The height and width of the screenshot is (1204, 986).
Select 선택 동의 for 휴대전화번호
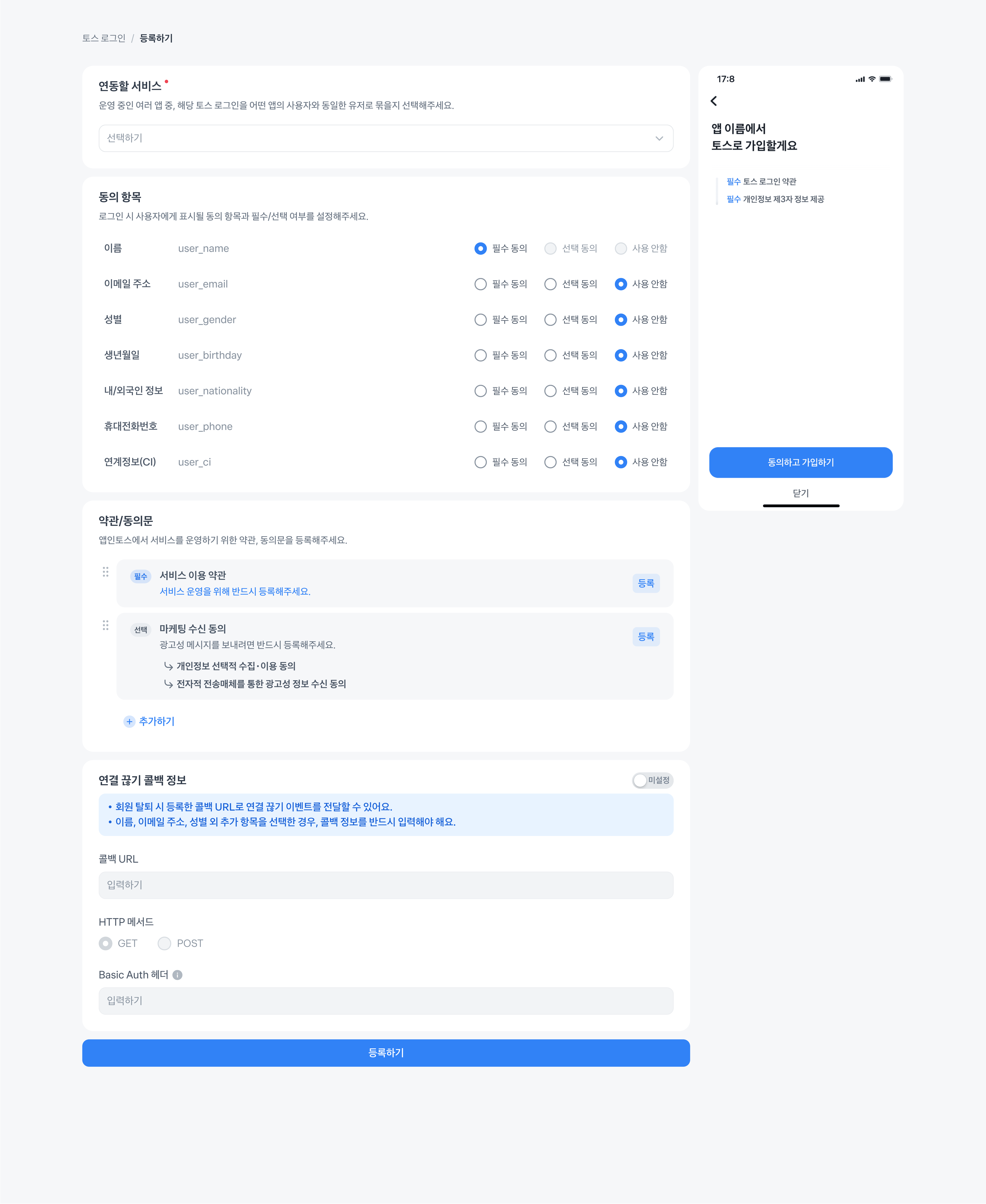[x=550, y=427]
